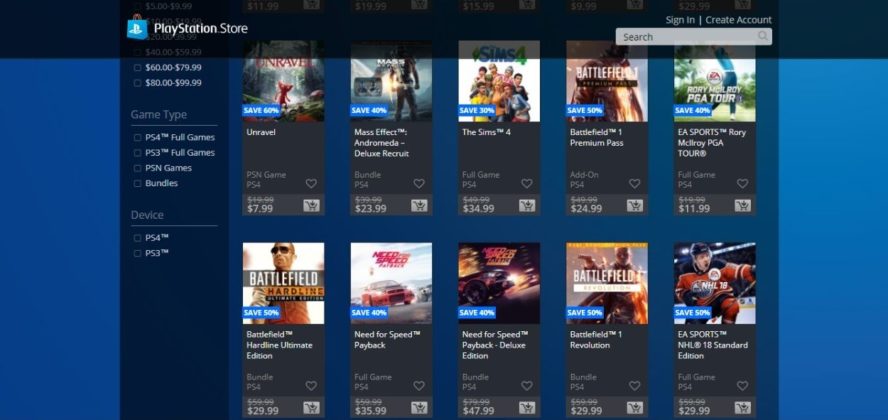888x420 pixels.
Task: Enable the Bundles game type filter
Action: 138,183
